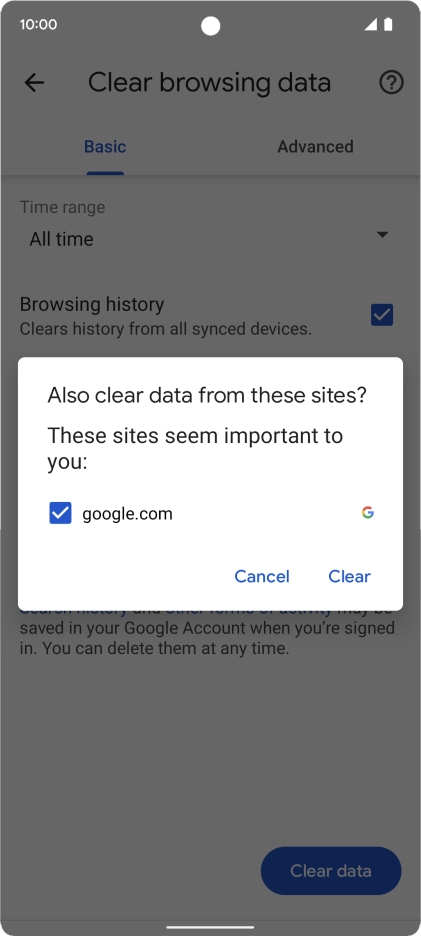421x936 pixels.
Task: Expand the Time range dropdown arrow
Action: coord(383,235)
